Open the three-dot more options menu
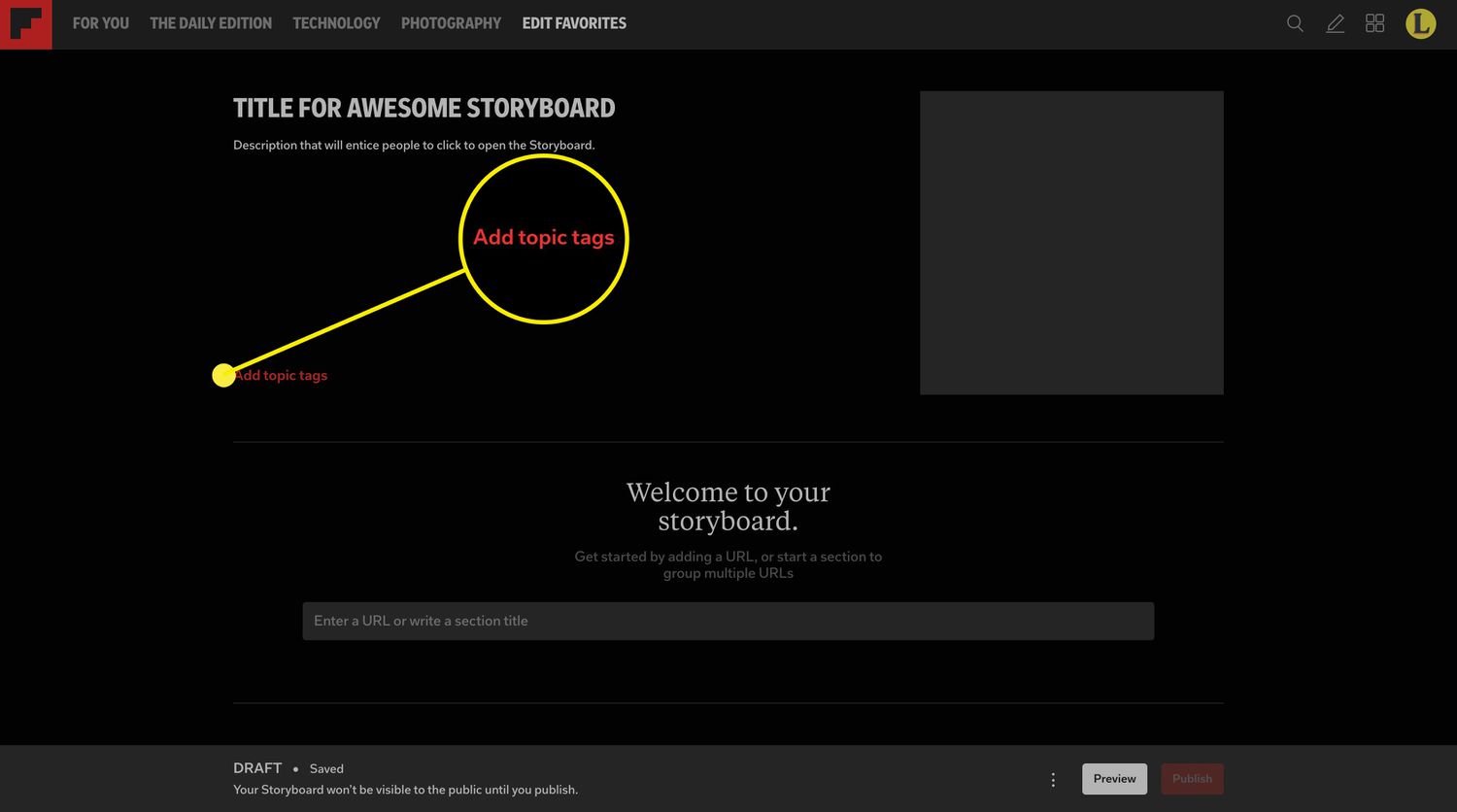Viewport: 1457px width, 812px height. pos(1053,779)
